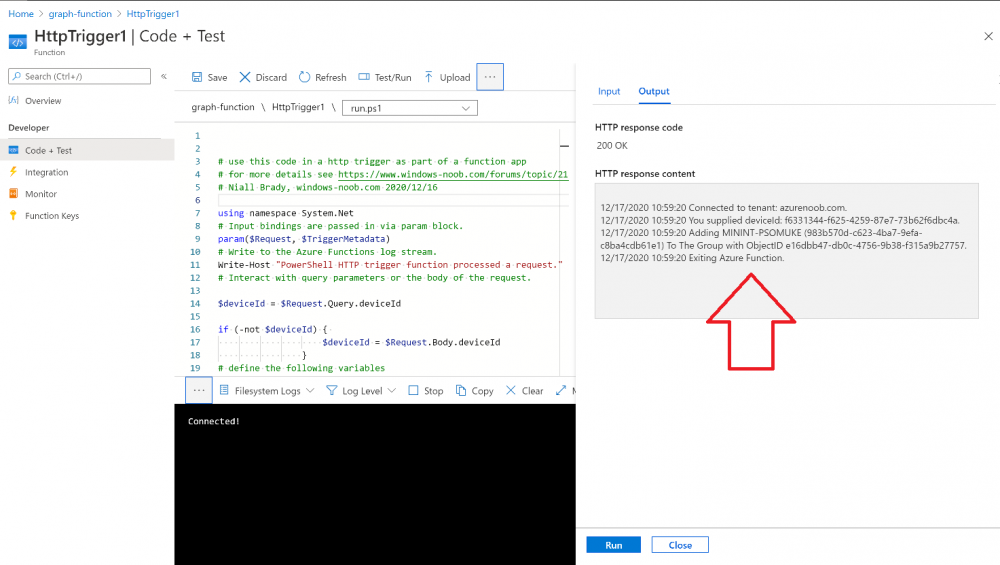The height and width of the screenshot is (565, 1000).
Task: Click the Overview function icon
Action: click(x=13, y=100)
